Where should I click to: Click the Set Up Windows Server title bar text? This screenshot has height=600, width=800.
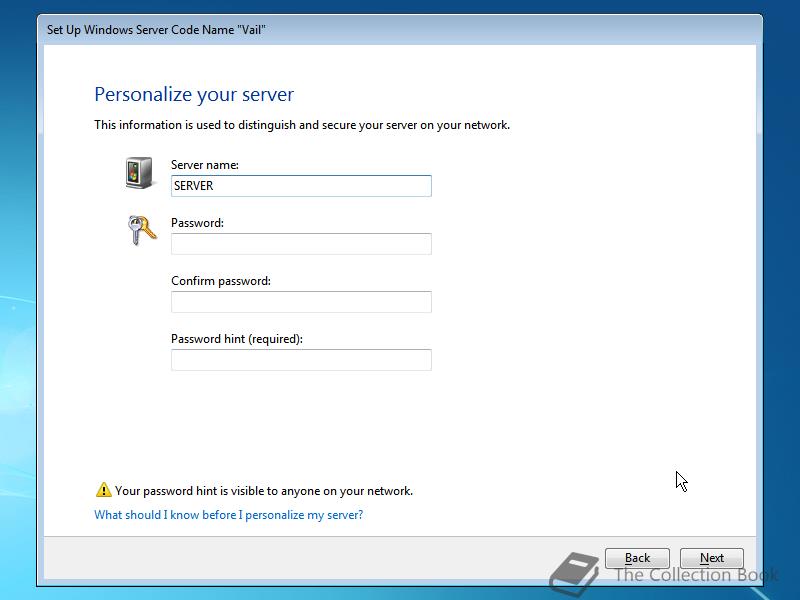point(156,30)
